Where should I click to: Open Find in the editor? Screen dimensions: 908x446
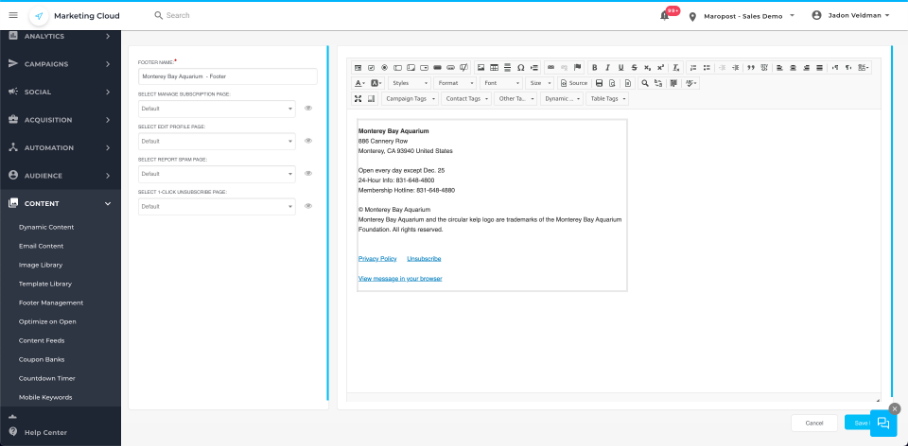point(645,83)
